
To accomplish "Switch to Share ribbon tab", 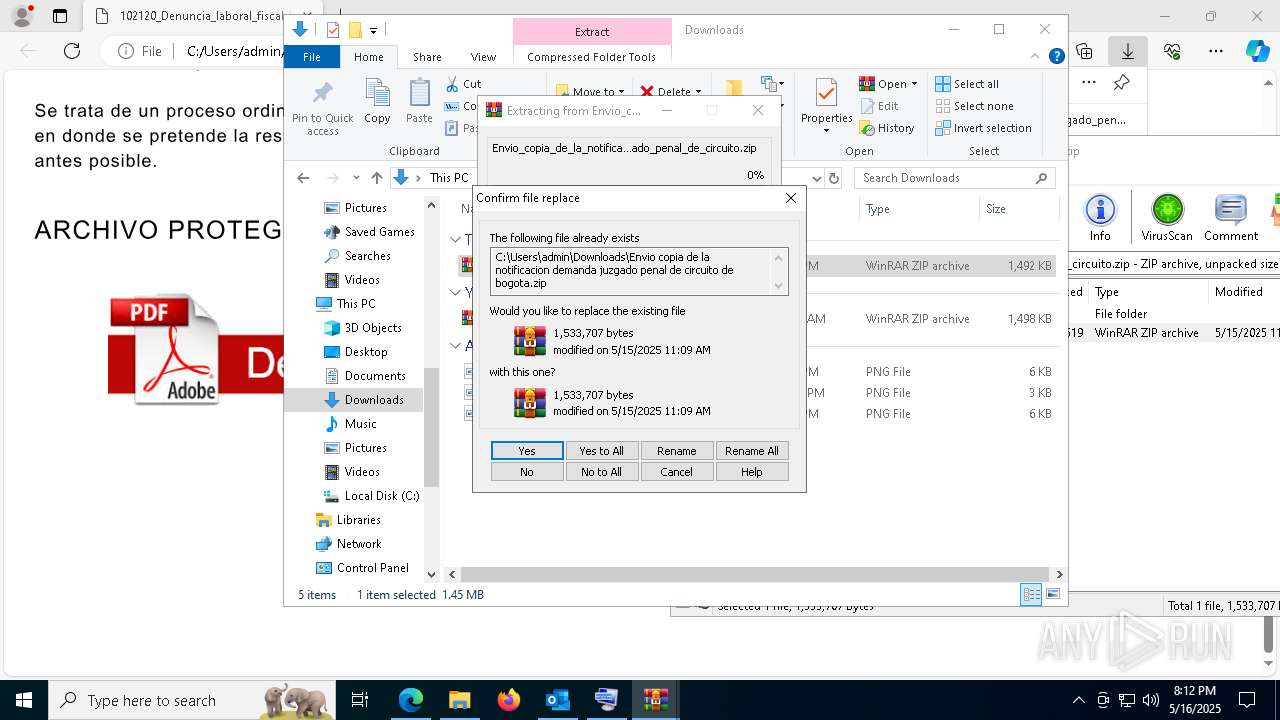I will click(x=427, y=57).
